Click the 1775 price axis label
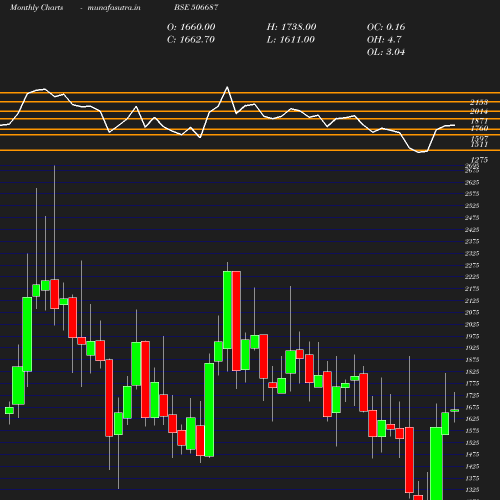 [x=472, y=383]
